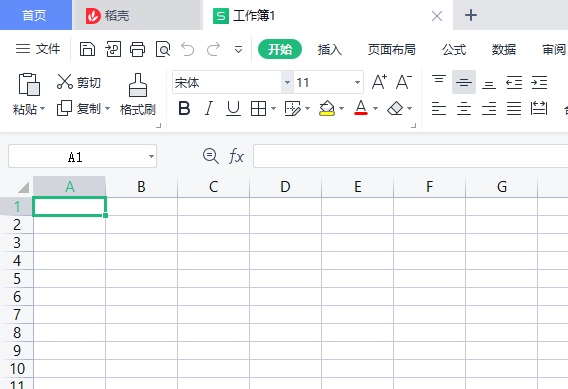Viewport: 568px width, 389px height.
Task: Select row 5 header
Action: [17, 279]
